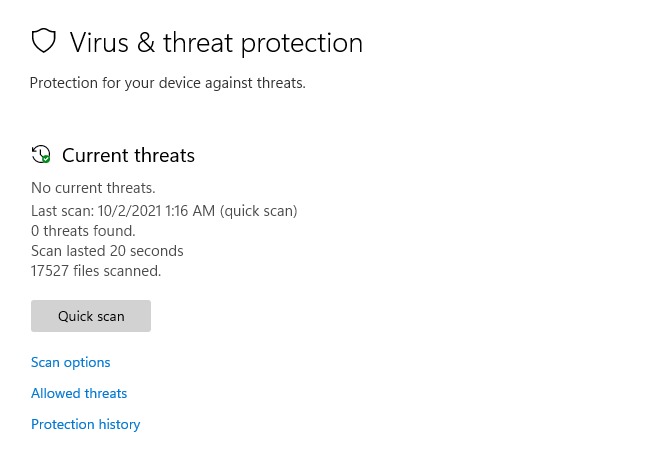The image size is (672, 452).
Task: Start a Quick scan
Action: [91, 316]
